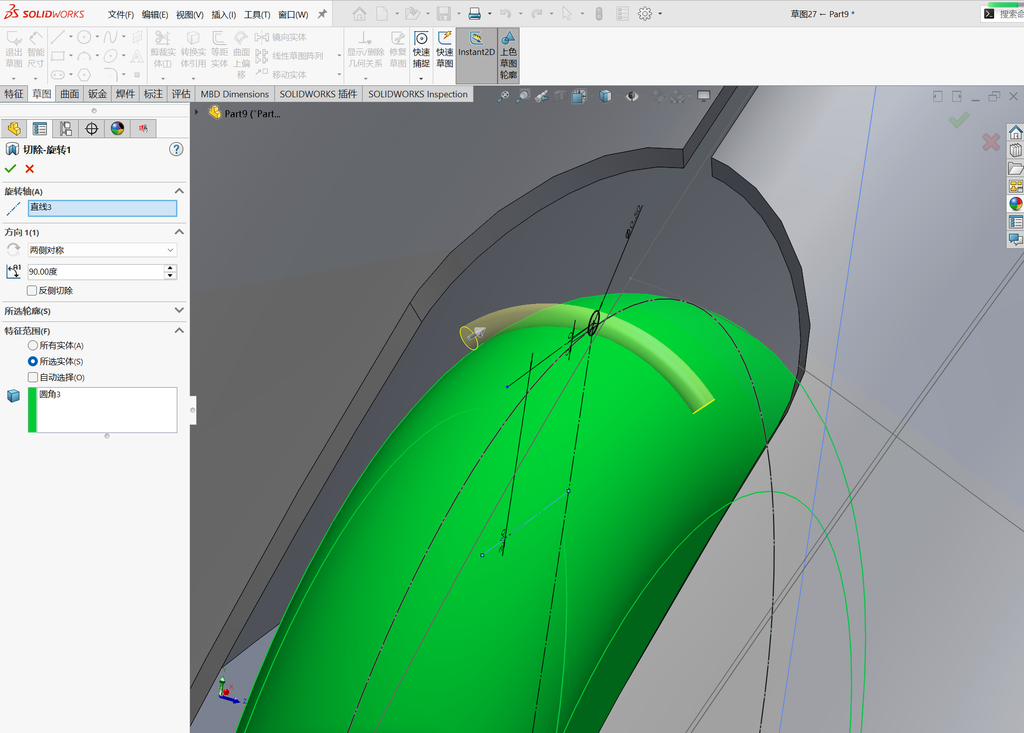Click Zoom to Fit in the view toolbar
This screenshot has height=733, width=1024.
coord(504,97)
